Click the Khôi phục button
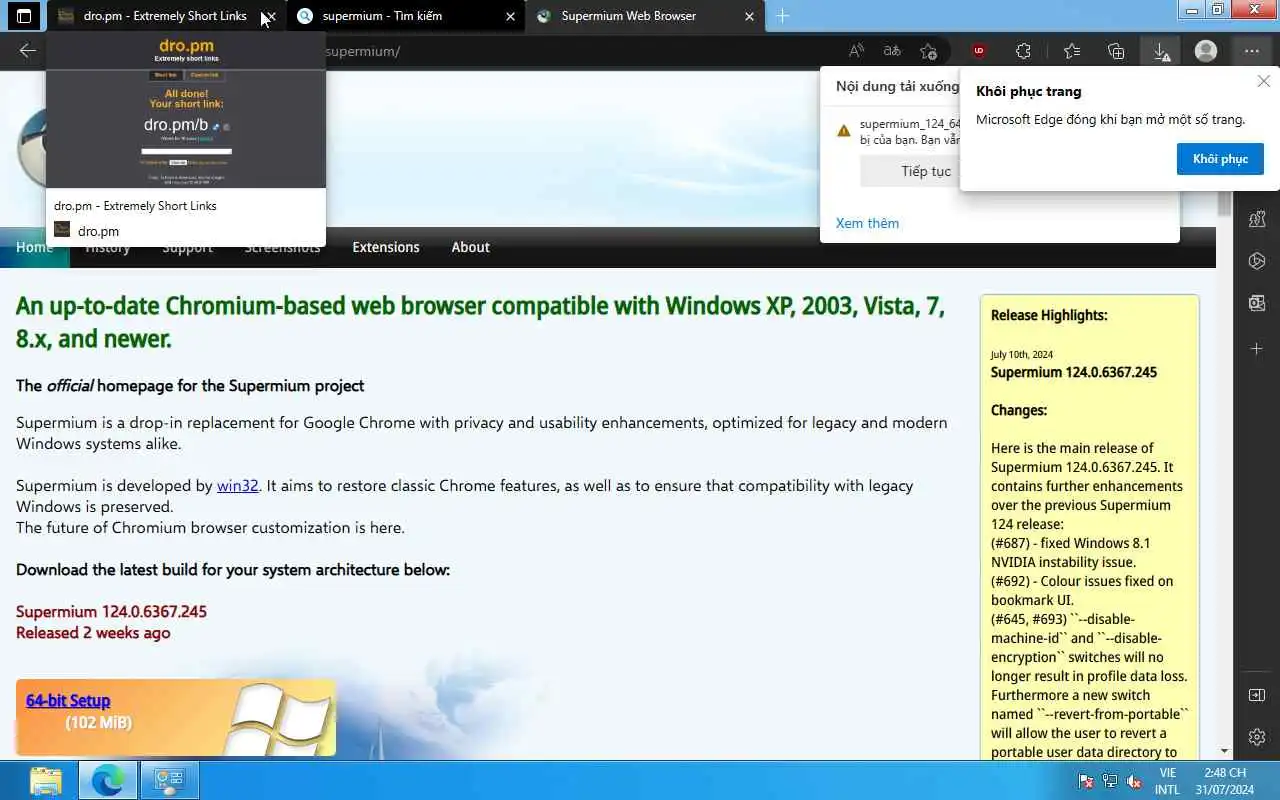The image size is (1280, 800). (x=1220, y=159)
